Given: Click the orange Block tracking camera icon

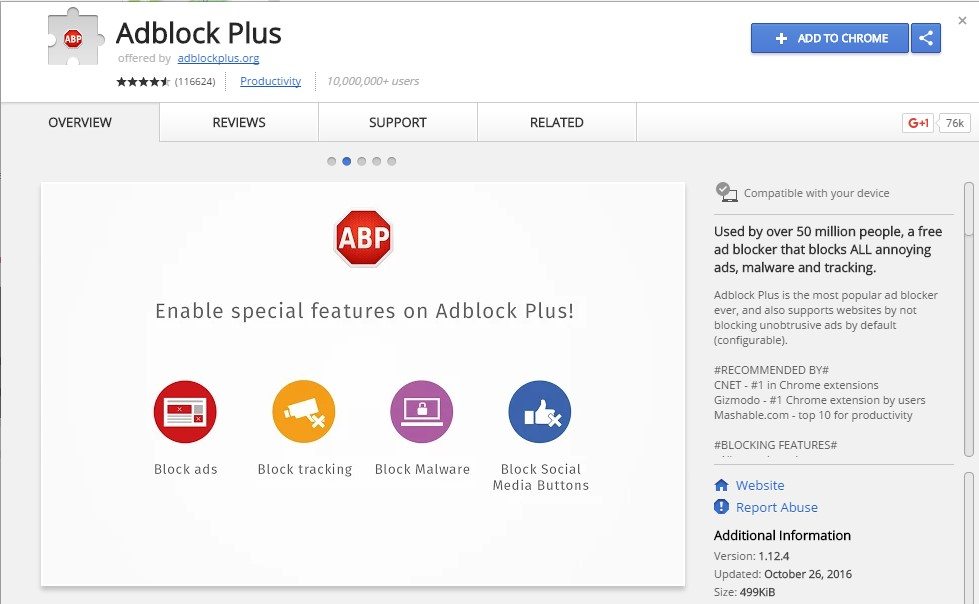Looking at the screenshot, I should pos(303,412).
